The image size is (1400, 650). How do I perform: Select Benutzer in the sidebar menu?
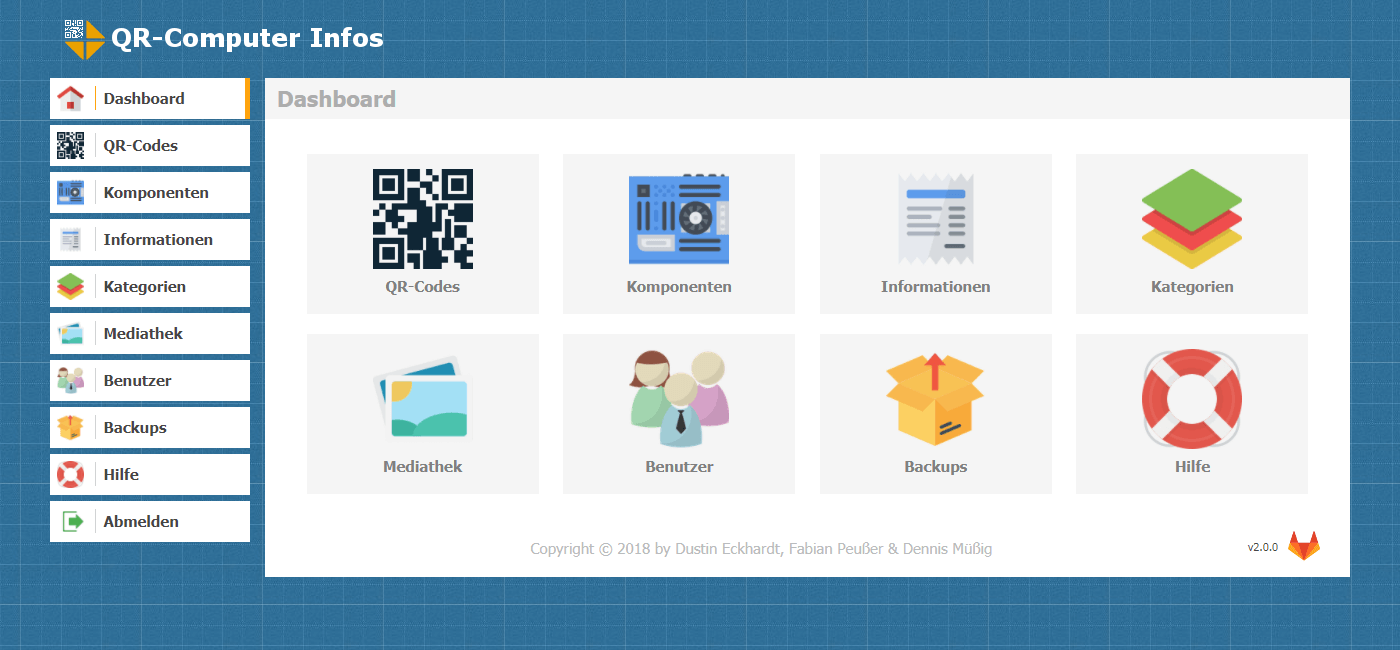click(x=150, y=381)
